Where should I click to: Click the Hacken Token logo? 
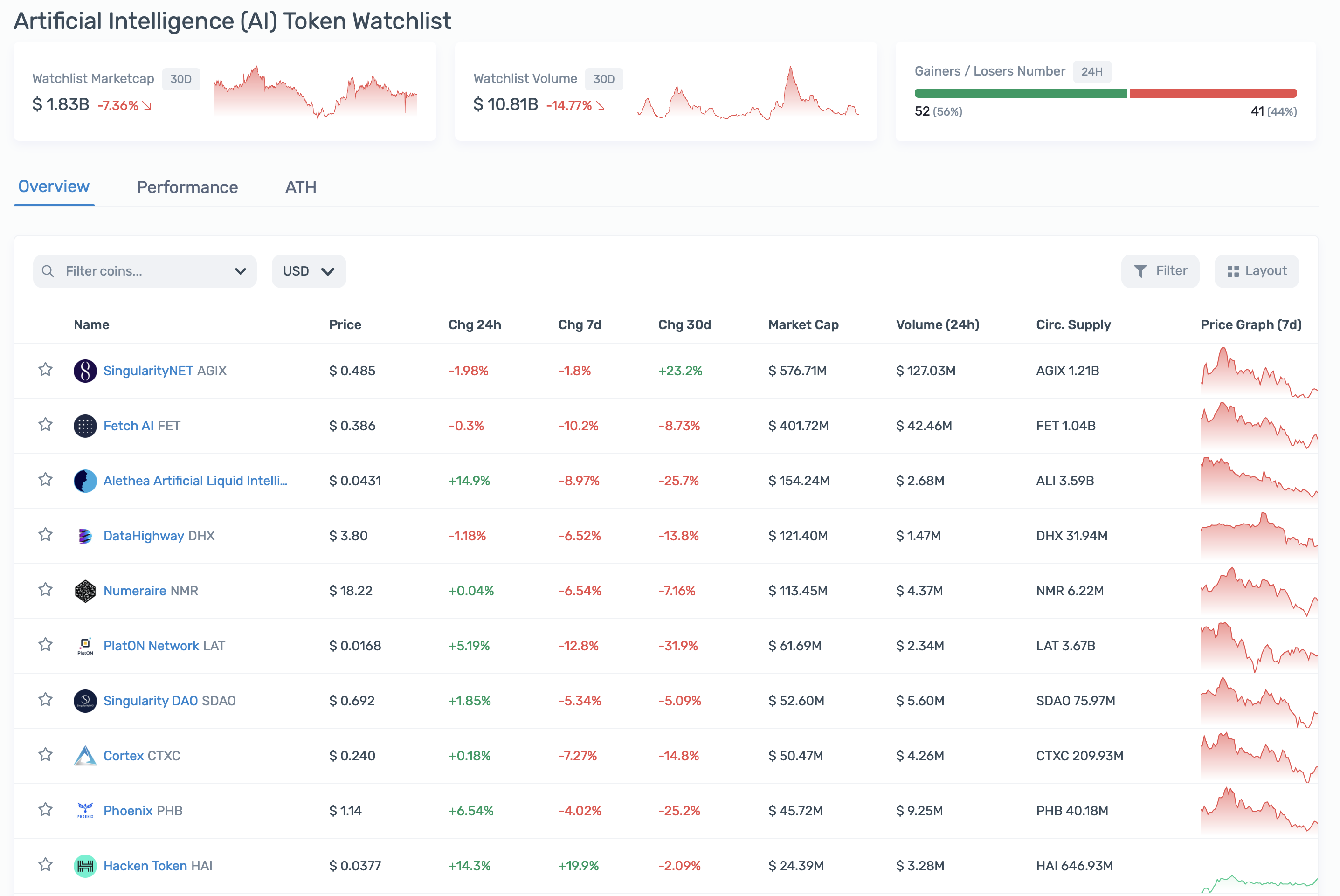click(x=85, y=866)
